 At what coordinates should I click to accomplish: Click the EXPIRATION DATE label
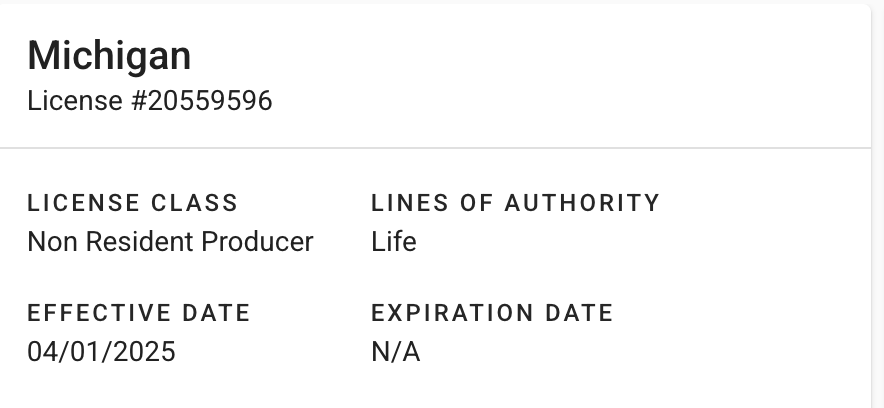492,313
